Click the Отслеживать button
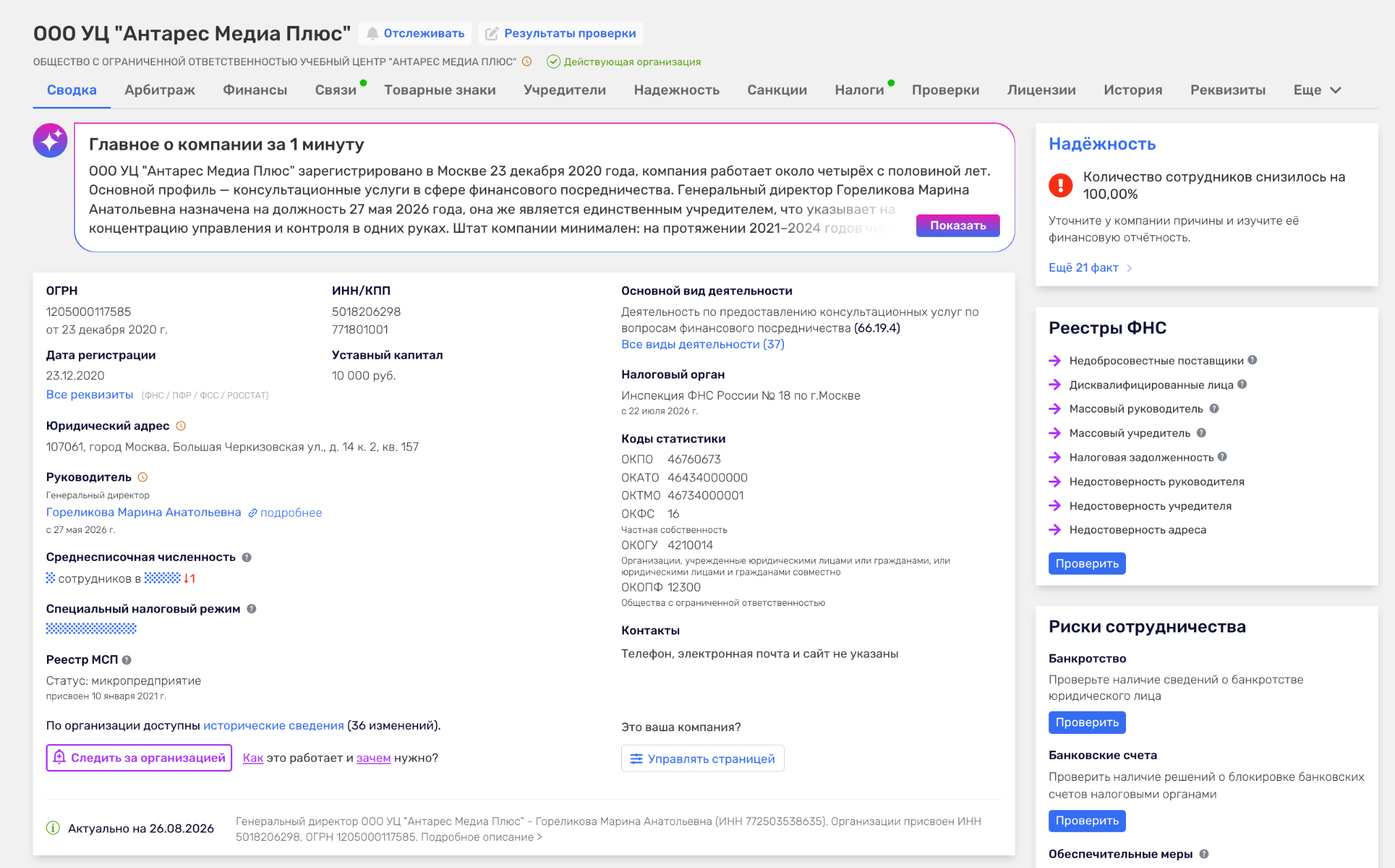Screen dimensions: 1395x868 pos(416,33)
